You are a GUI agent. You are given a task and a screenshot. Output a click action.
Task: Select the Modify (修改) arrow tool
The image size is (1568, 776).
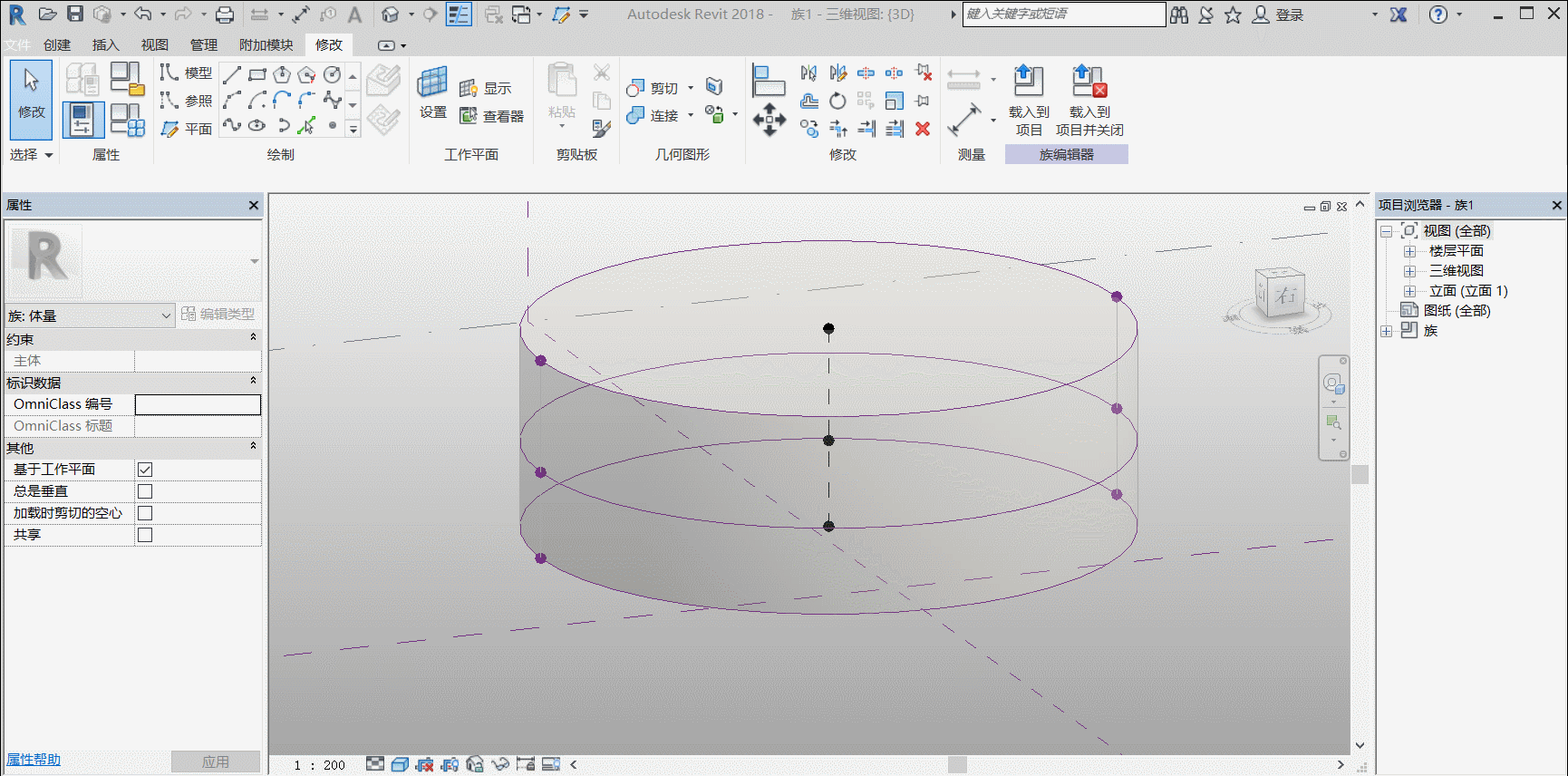point(31,98)
